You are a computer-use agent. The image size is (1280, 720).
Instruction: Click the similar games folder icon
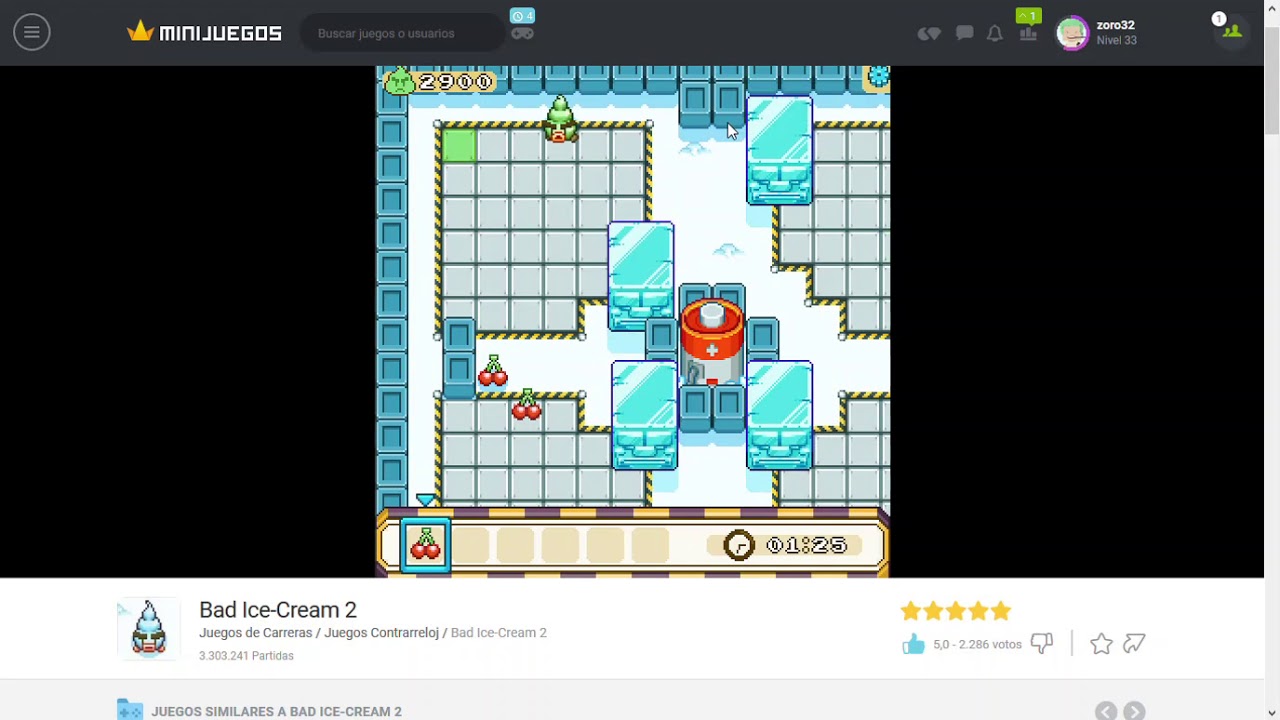[x=130, y=710]
